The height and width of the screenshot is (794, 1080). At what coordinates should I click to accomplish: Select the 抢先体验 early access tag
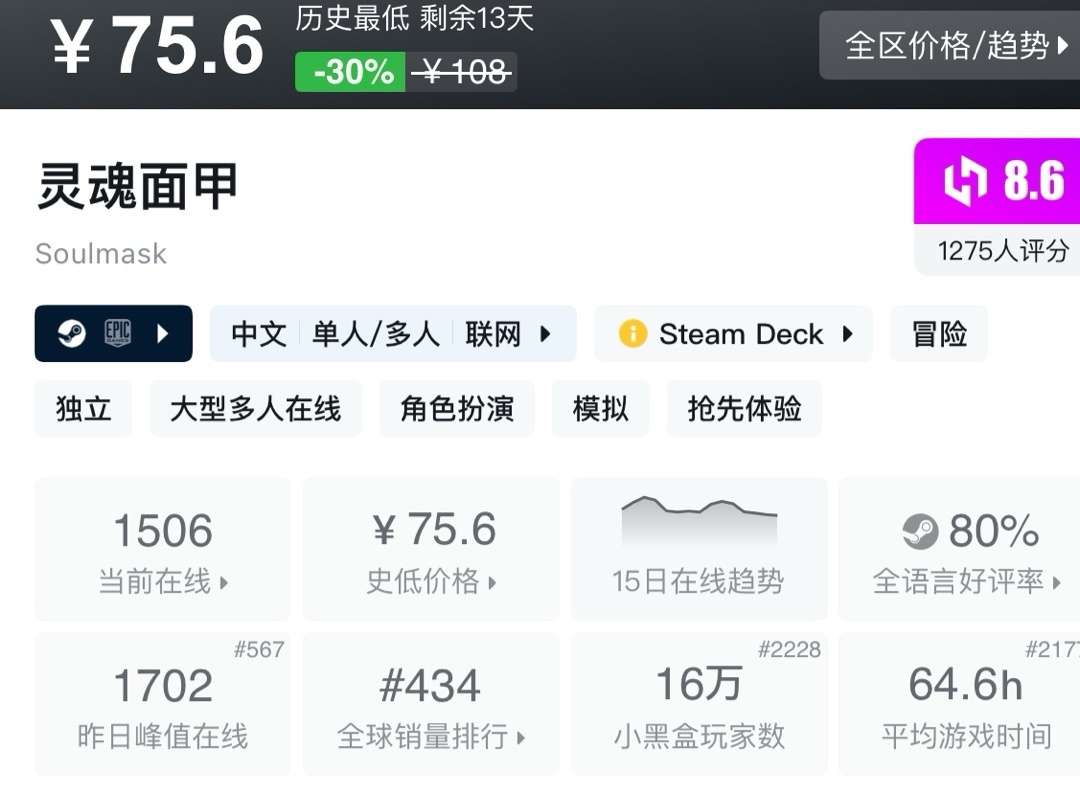click(744, 408)
